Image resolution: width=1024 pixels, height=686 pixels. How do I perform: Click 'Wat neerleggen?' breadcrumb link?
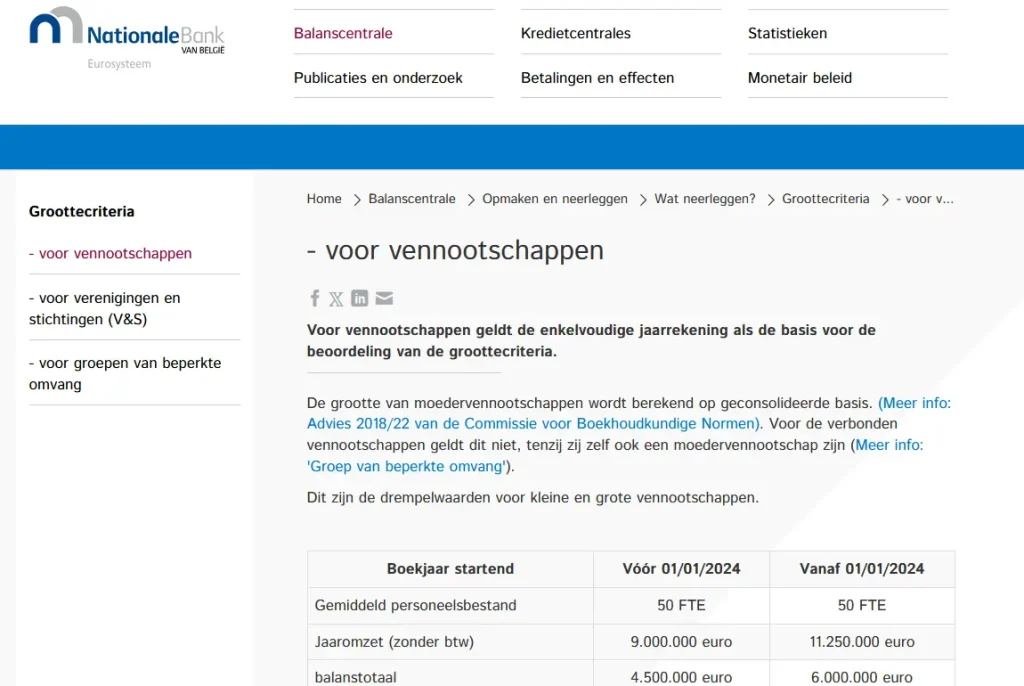tap(704, 199)
